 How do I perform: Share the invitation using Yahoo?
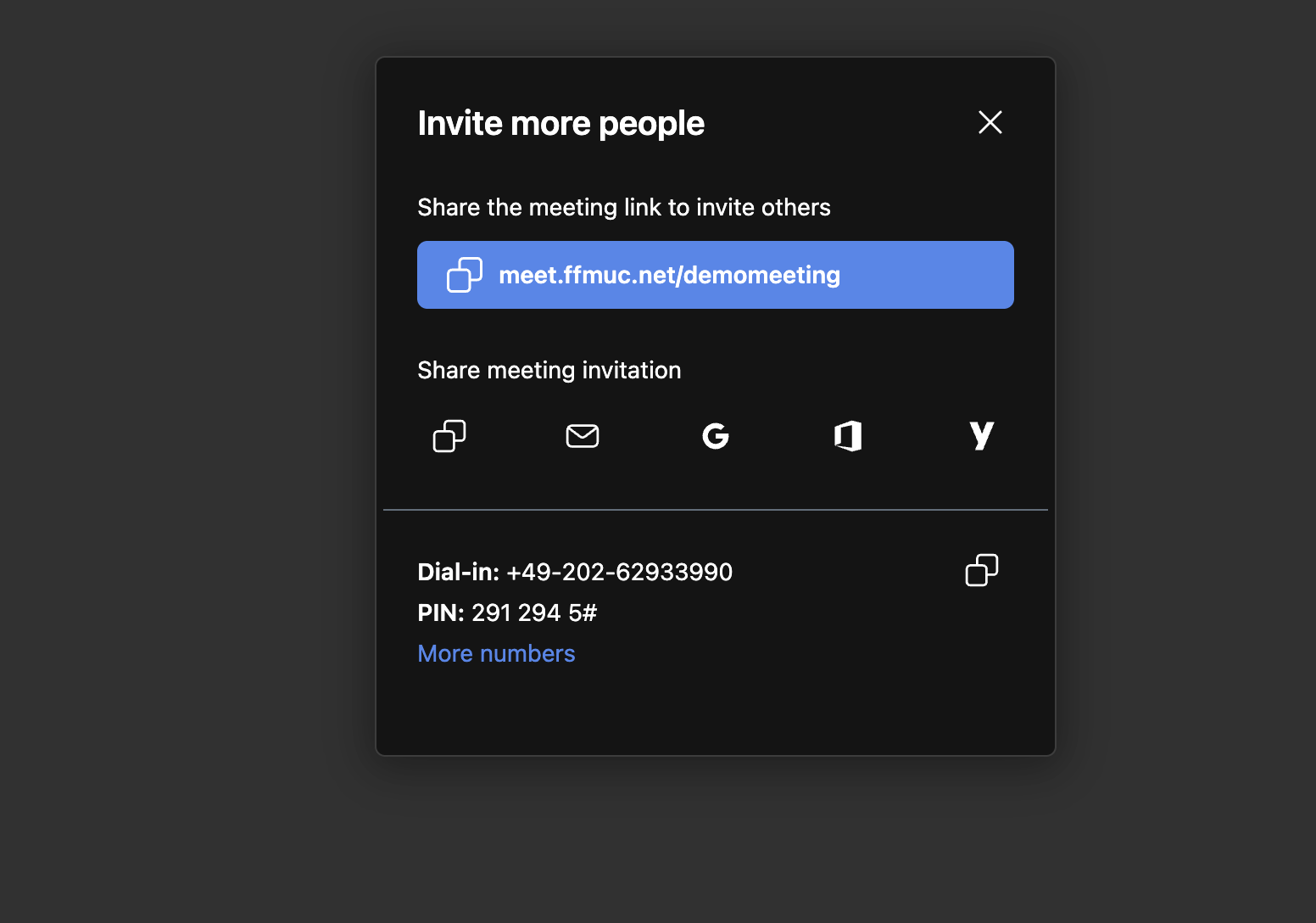pos(981,436)
